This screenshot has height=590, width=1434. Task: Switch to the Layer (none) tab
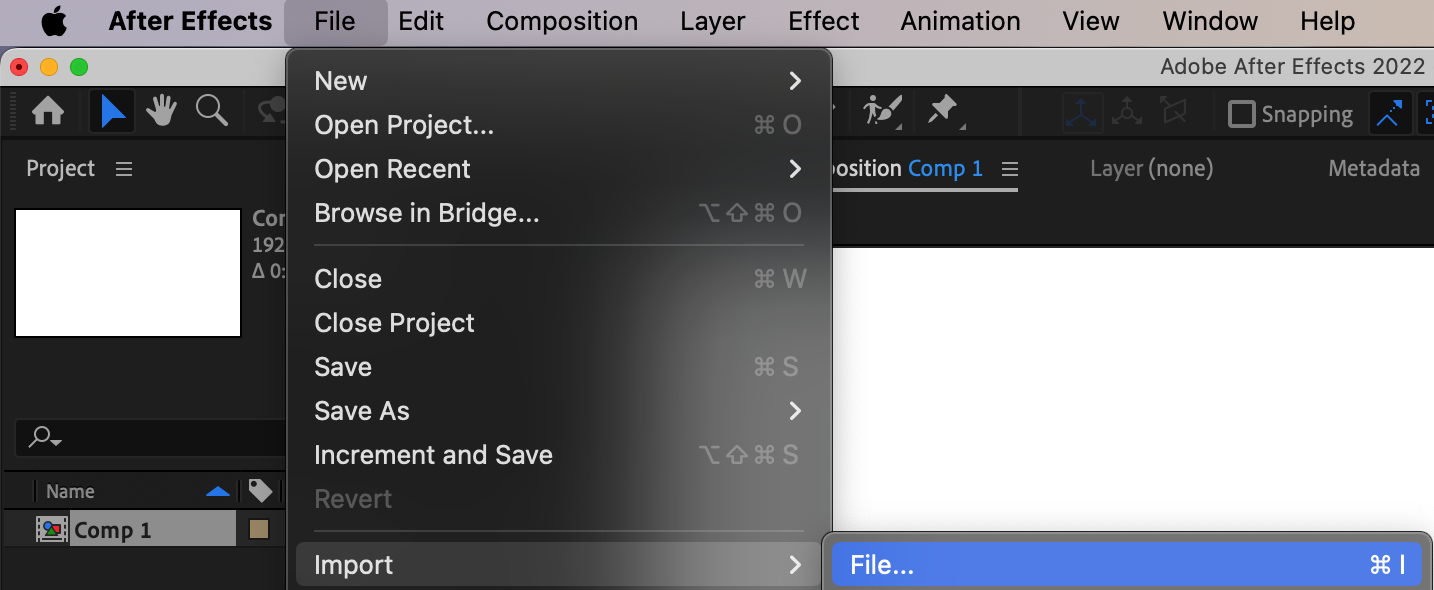(x=1151, y=169)
